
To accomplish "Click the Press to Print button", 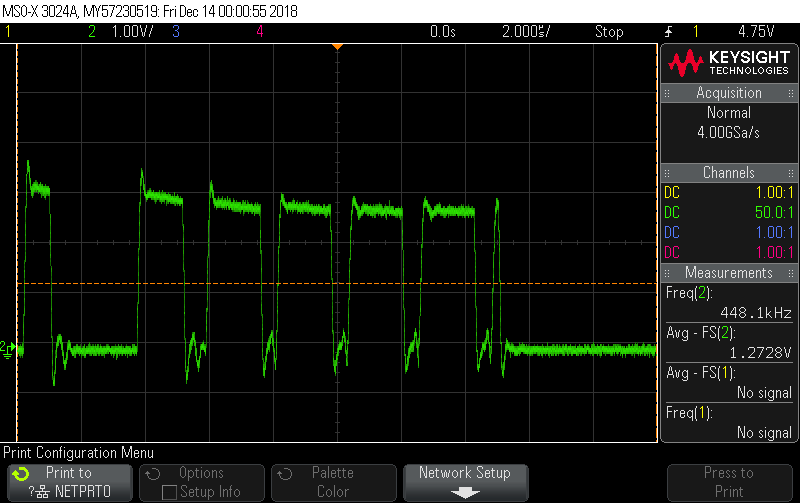I will (x=730, y=483).
